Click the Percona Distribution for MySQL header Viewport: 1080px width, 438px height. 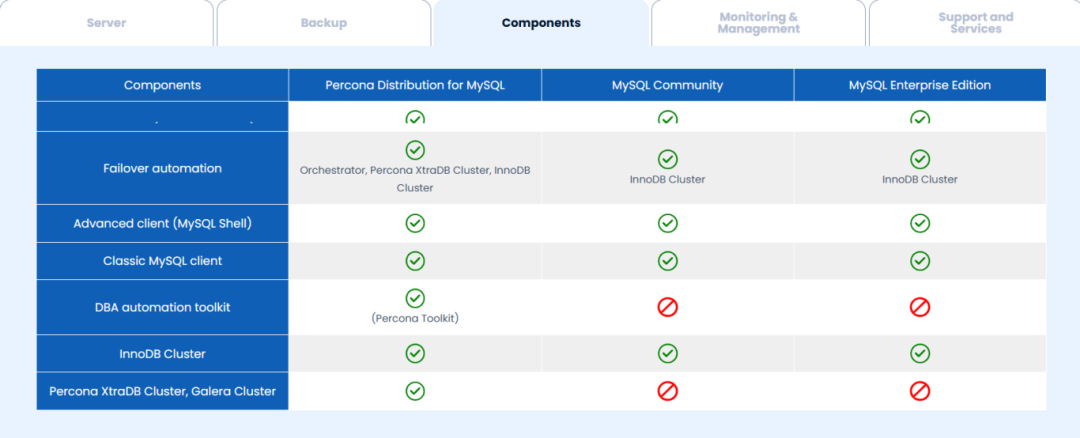click(415, 85)
